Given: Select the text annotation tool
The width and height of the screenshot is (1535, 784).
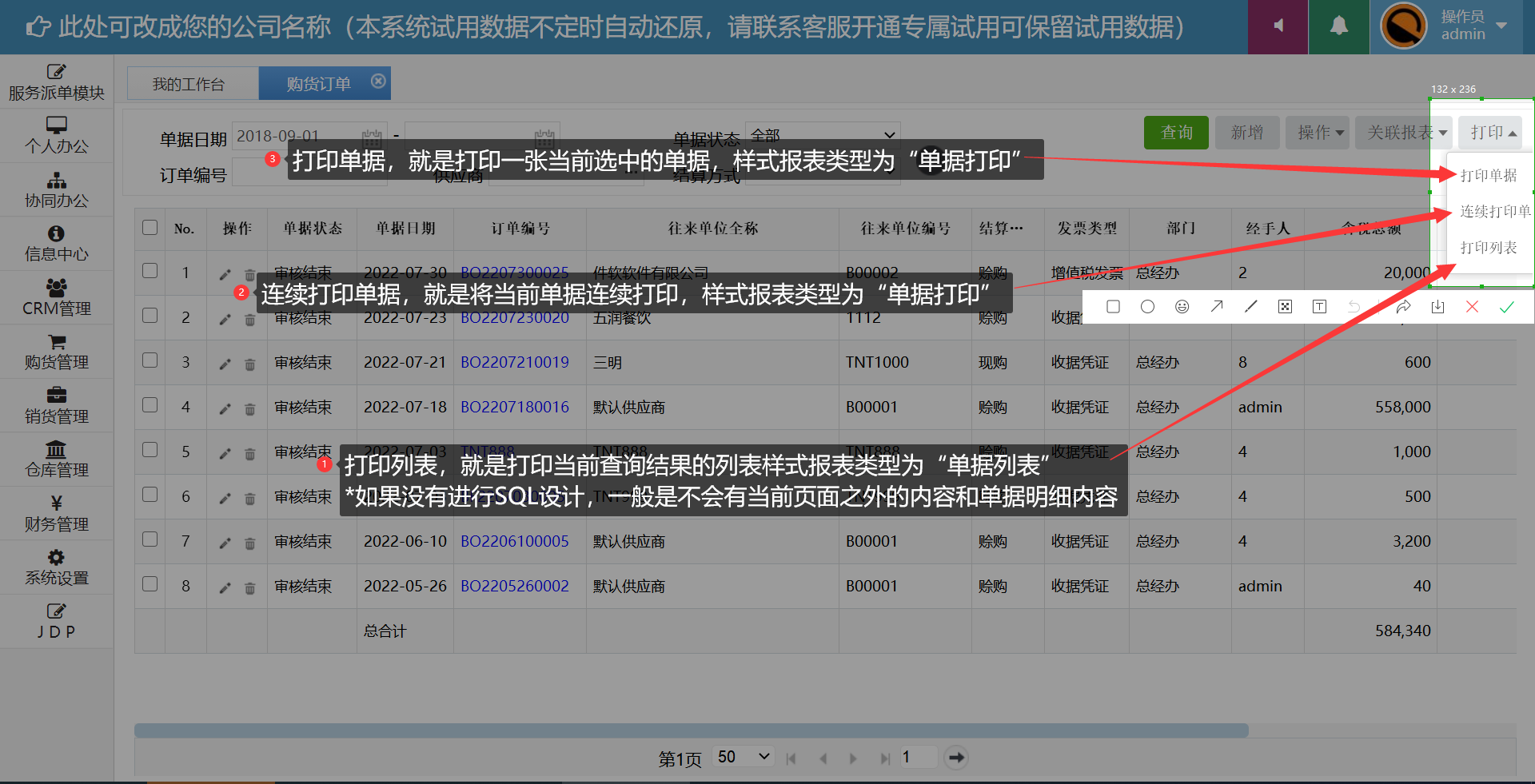Looking at the screenshot, I should pos(1319,307).
